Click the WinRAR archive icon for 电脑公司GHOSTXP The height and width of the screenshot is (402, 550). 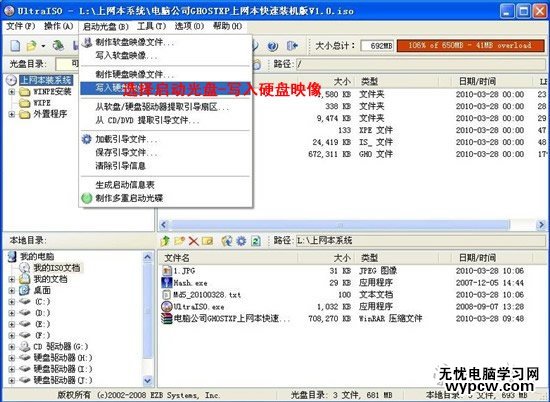pyautogui.click(x=167, y=318)
